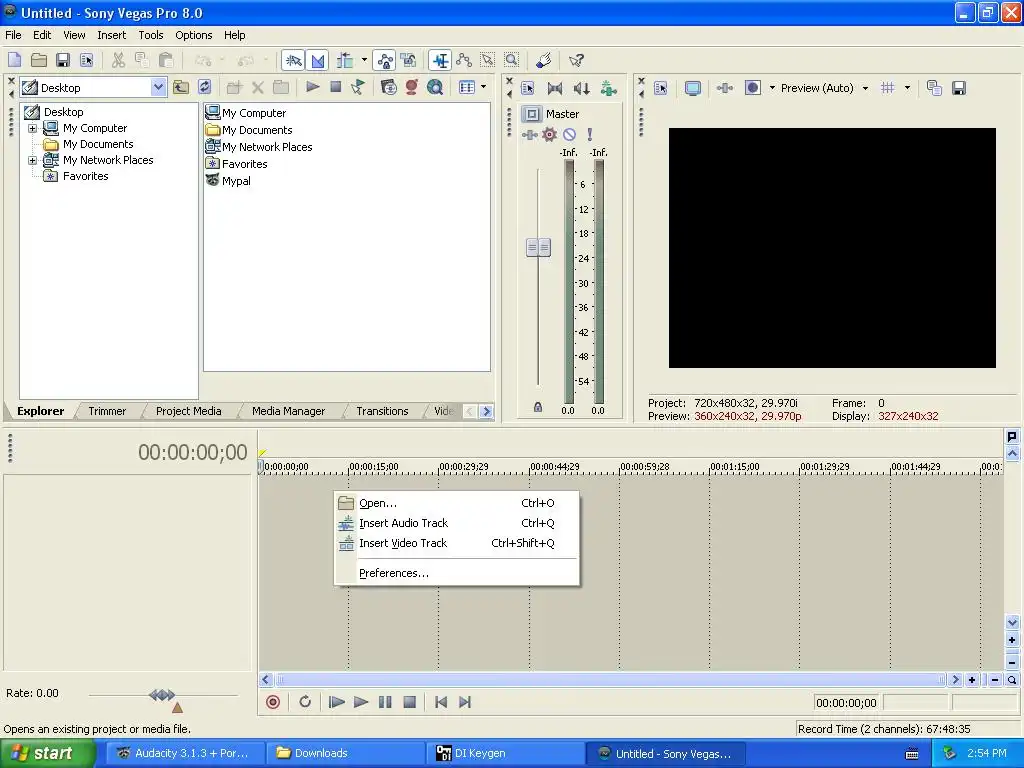
Task: Click the Insert Assignable FX icon in mixer
Action: click(609, 88)
